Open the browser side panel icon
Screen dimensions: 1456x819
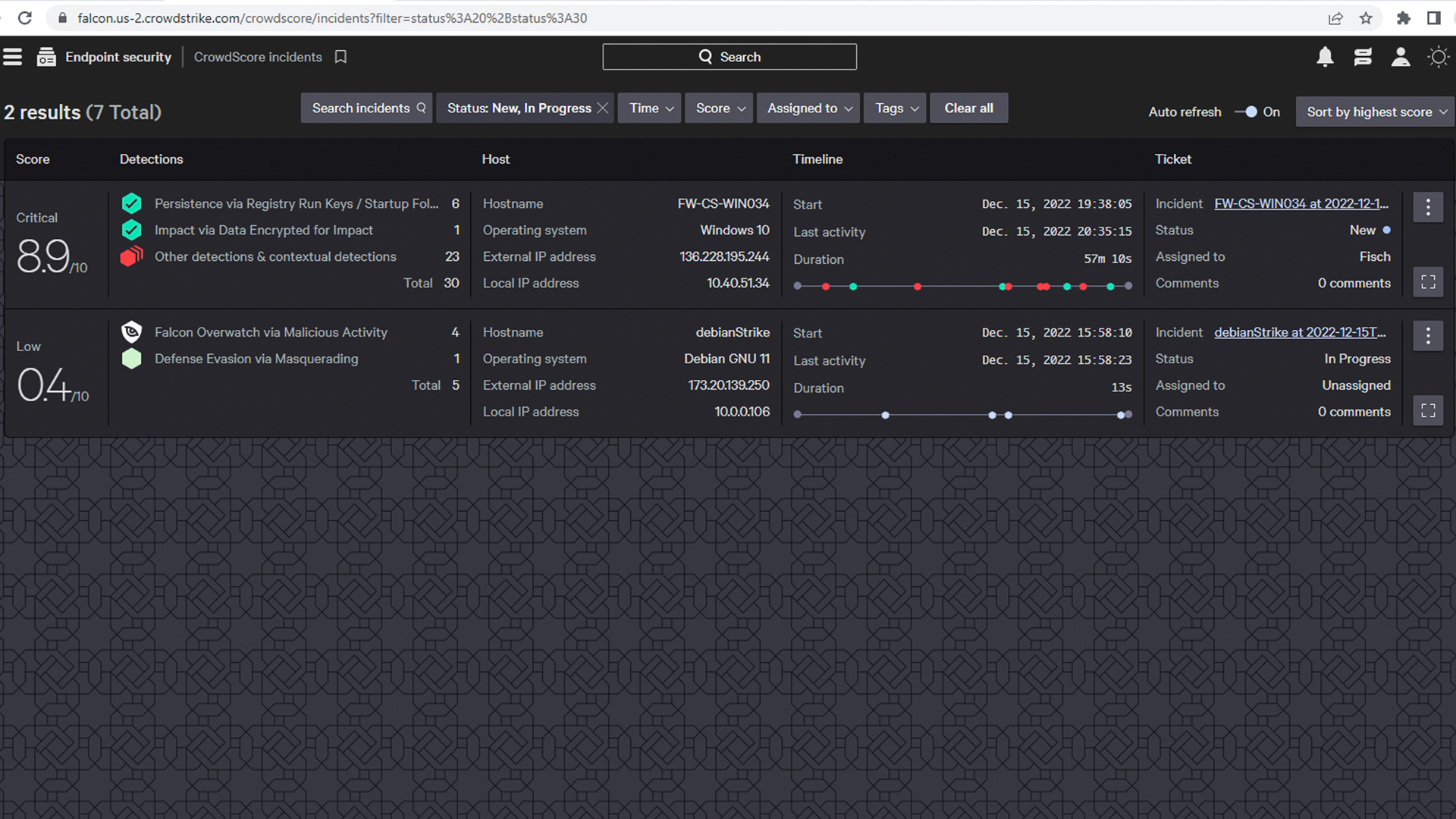point(1433,18)
